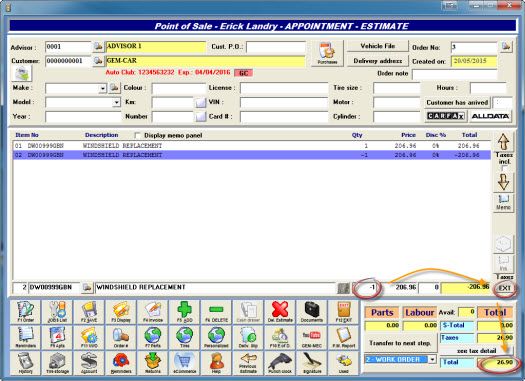Open the Personalized globe icon
Viewport: 525px width, 381px height.
[216, 337]
